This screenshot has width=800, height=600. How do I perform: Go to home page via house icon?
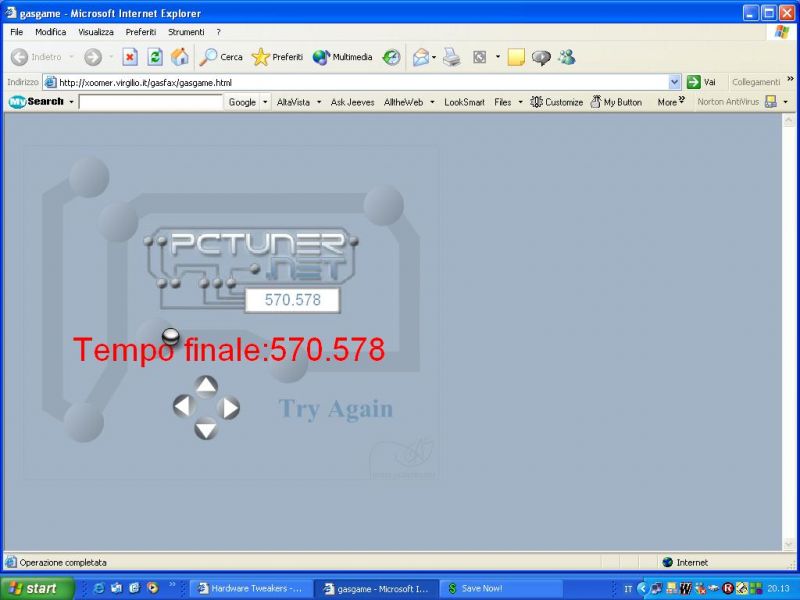click(179, 57)
